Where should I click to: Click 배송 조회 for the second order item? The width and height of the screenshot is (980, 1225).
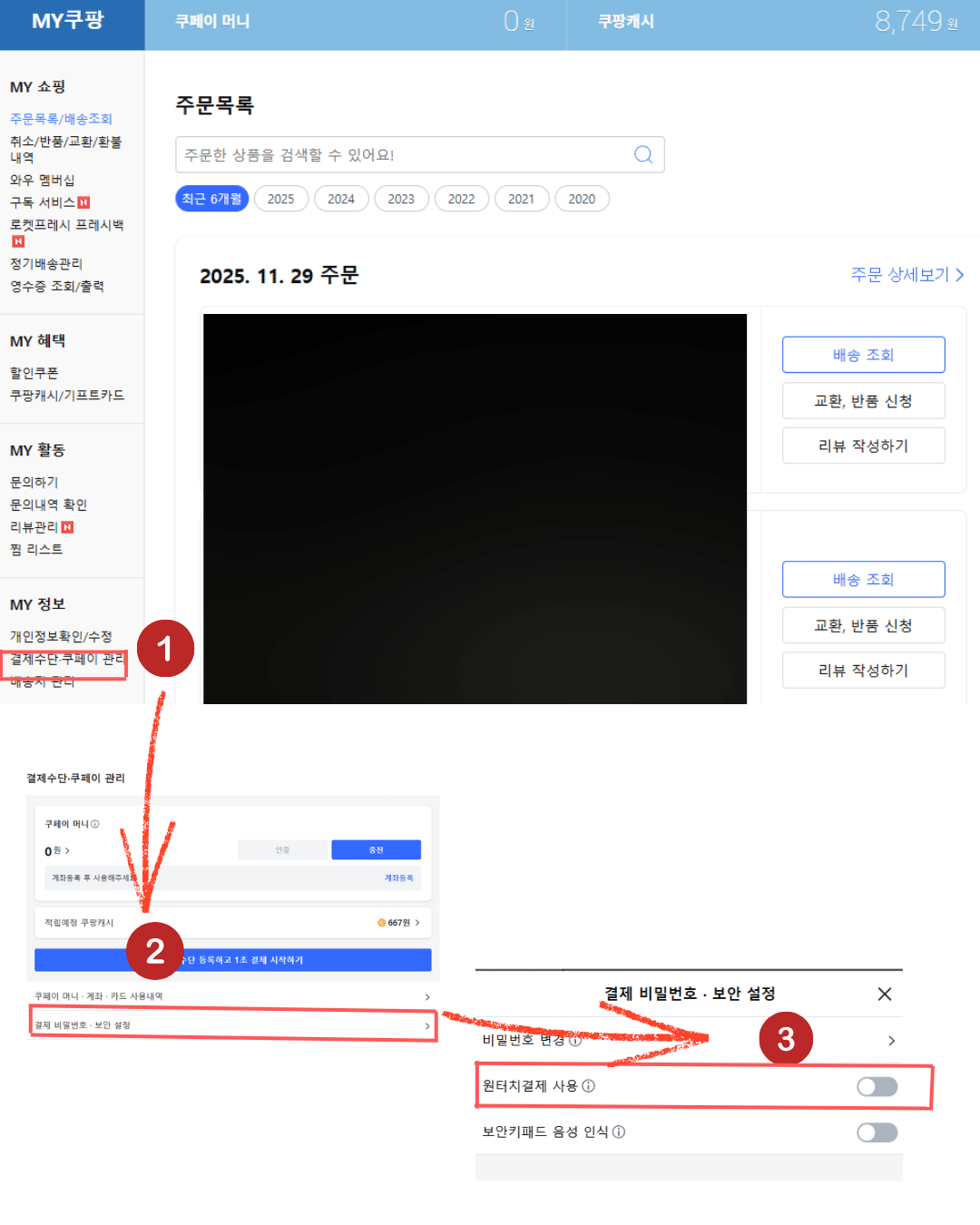[x=864, y=579]
